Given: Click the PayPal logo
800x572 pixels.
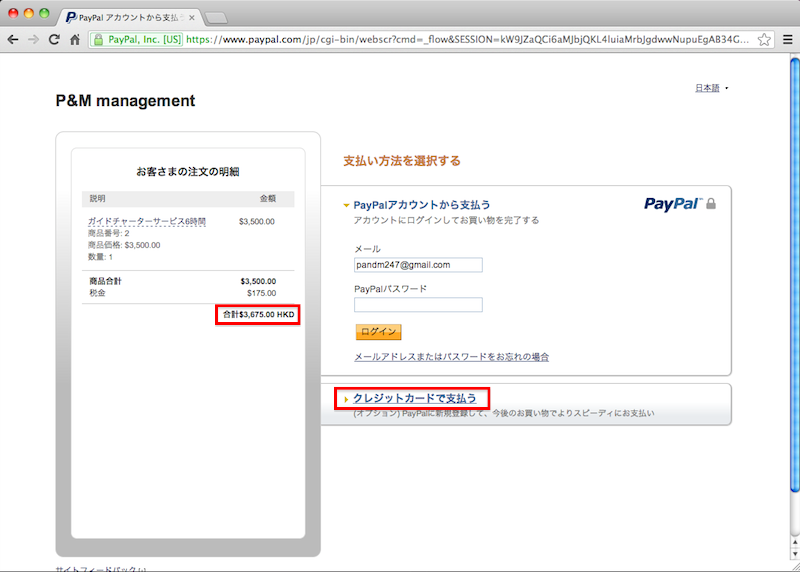Looking at the screenshot, I should pyautogui.click(x=673, y=204).
